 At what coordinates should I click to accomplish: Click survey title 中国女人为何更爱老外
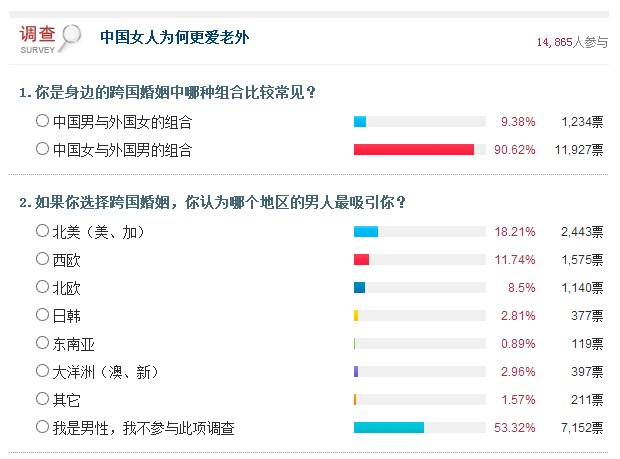[174, 38]
